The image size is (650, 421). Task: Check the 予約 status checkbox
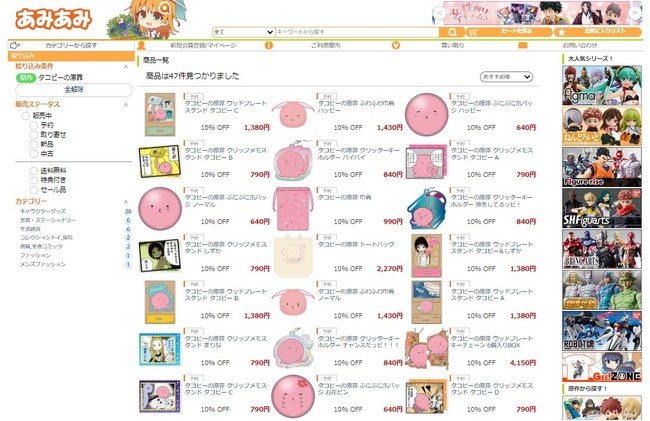(34, 125)
